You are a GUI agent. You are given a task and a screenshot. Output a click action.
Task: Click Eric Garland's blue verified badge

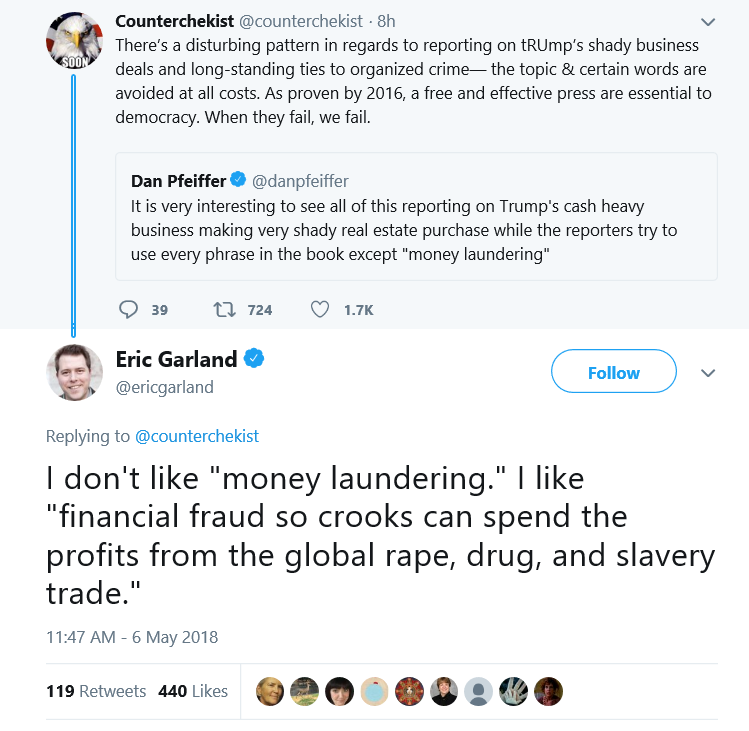(x=254, y=358)
